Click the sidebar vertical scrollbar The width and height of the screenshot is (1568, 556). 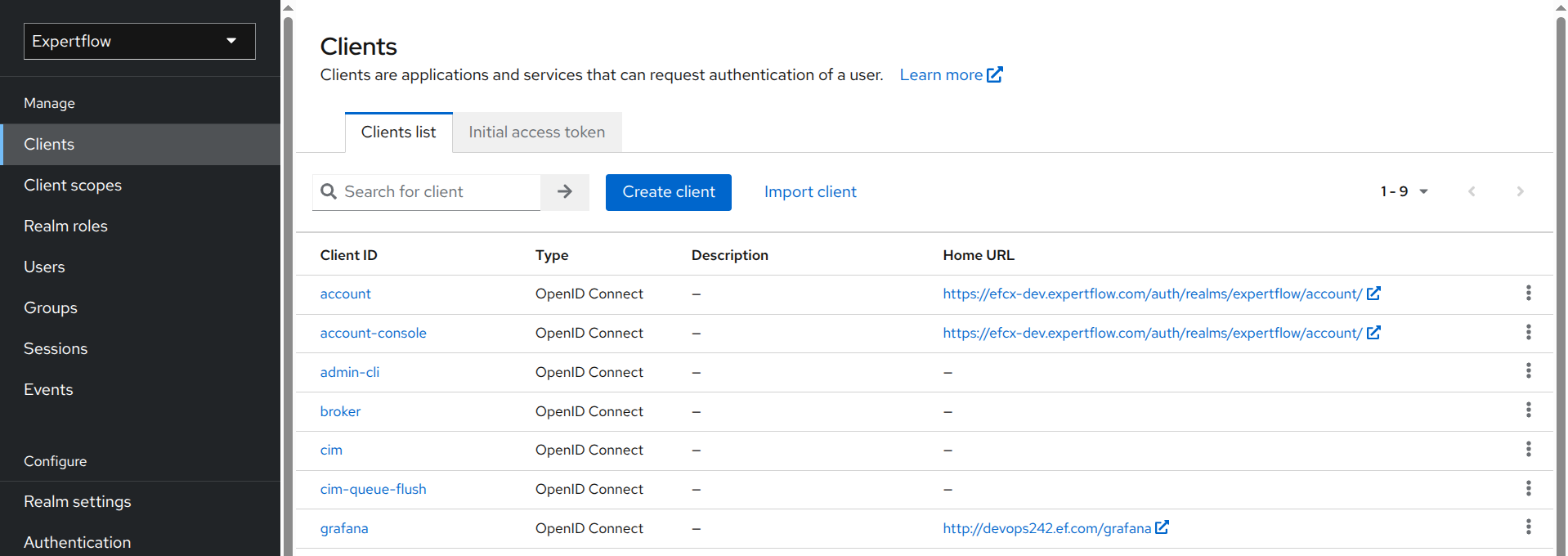[288, 278]
